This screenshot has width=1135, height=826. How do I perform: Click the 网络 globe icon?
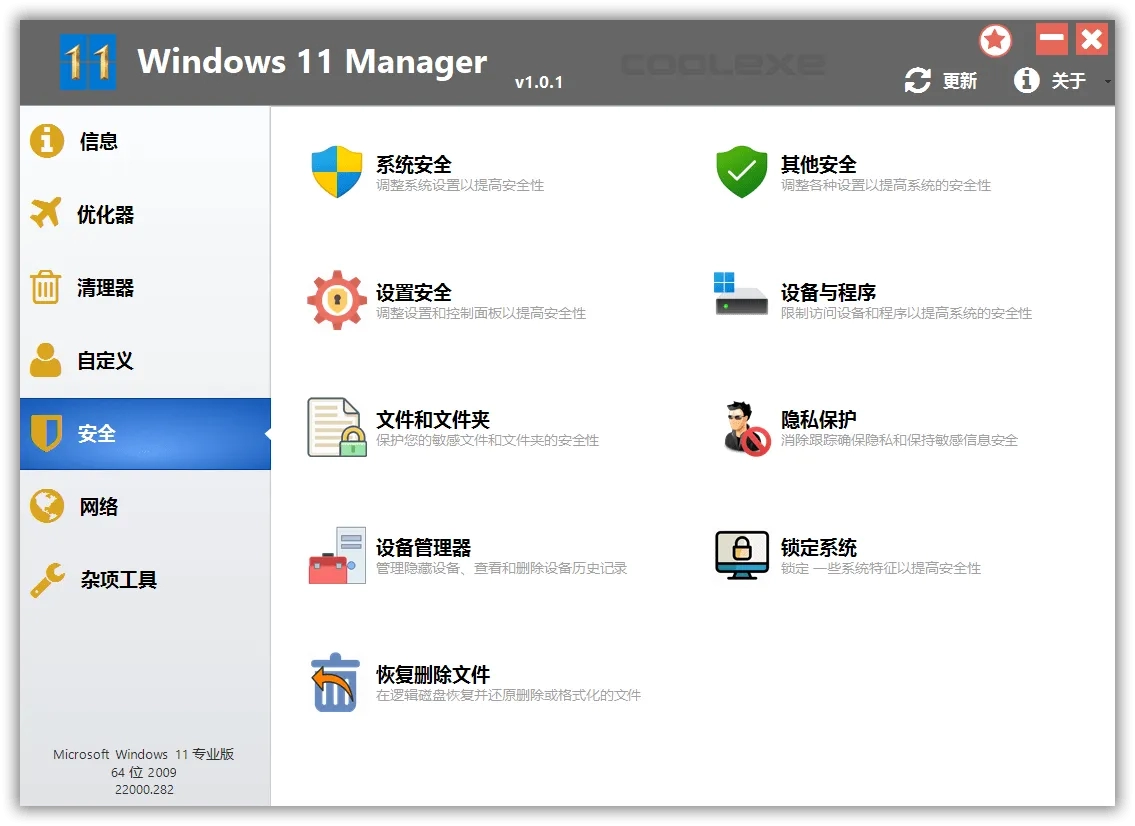pos(47,506)
